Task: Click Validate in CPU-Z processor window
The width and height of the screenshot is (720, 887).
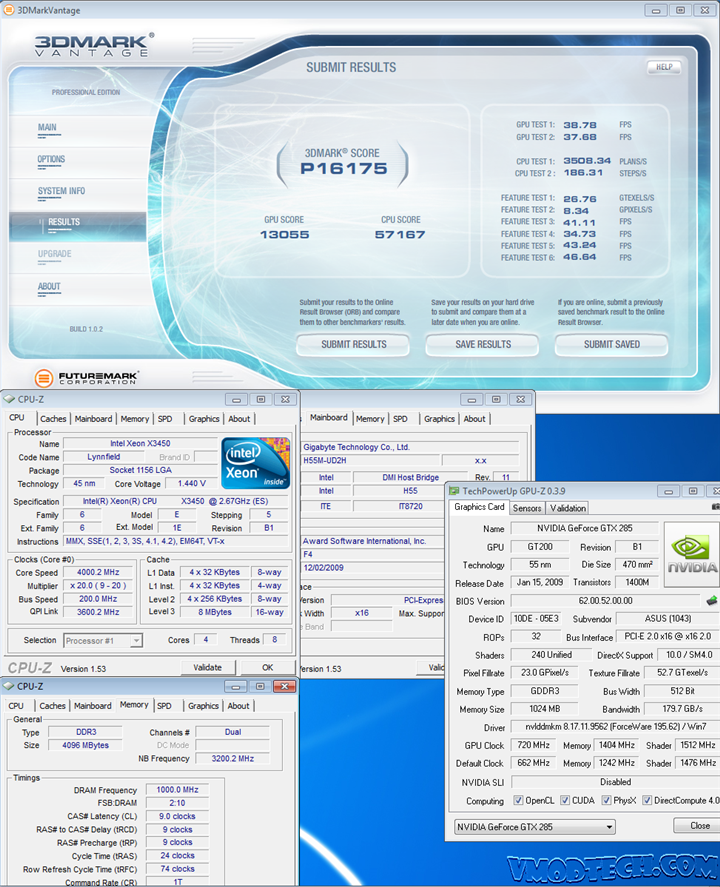Action: point(208,668)
